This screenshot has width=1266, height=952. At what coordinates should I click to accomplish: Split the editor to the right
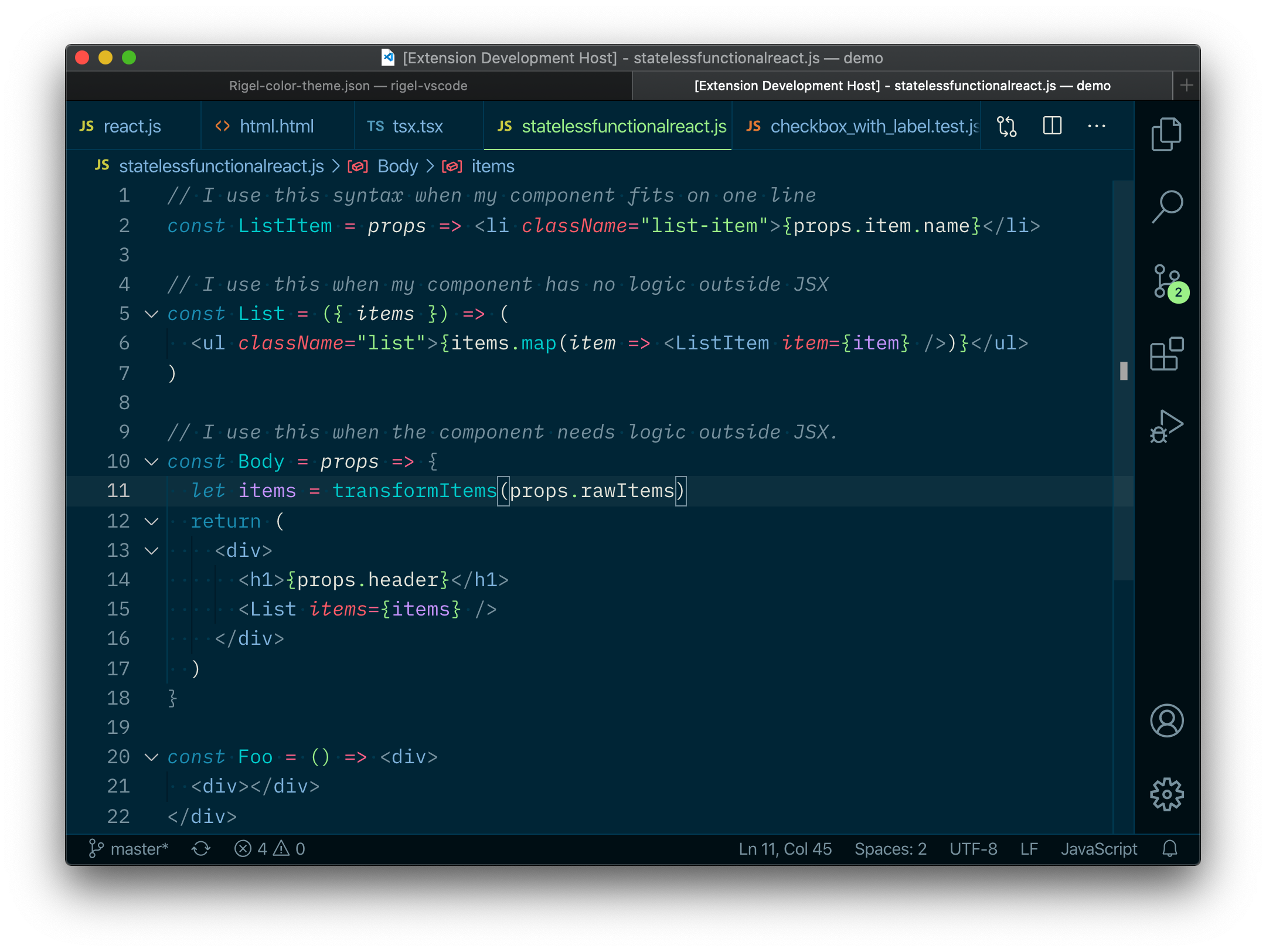[x=1052, y=126]
